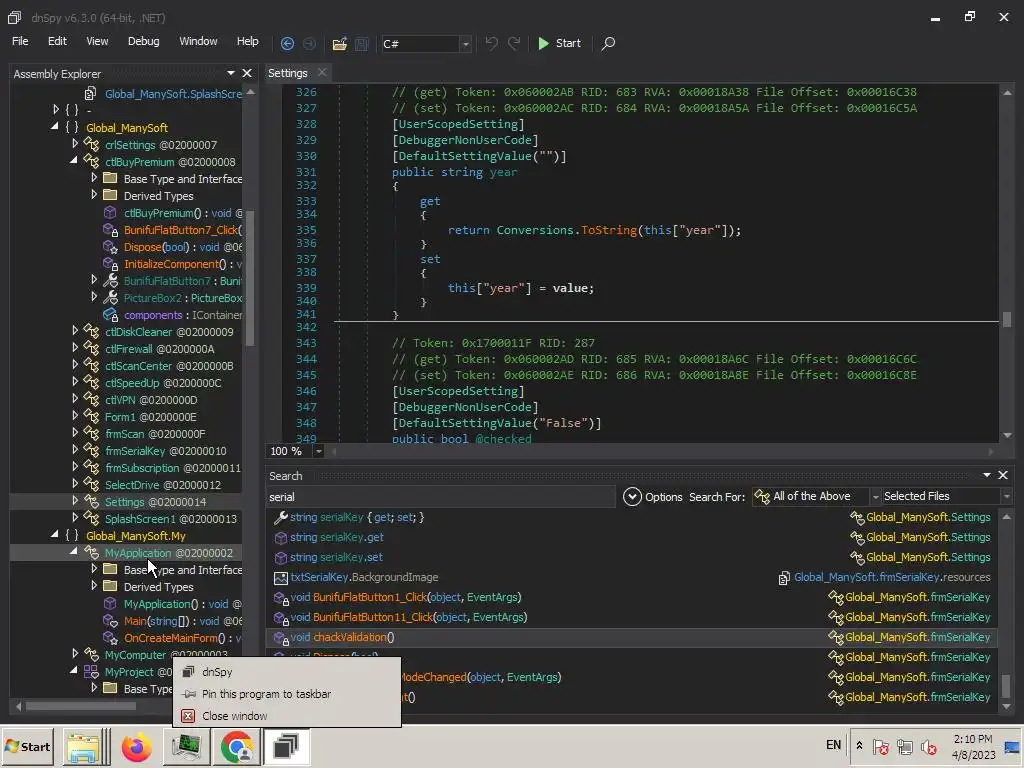Click the Undo toolbar icon
Screen dimensions: 1024x768
(x=492, y=43)
